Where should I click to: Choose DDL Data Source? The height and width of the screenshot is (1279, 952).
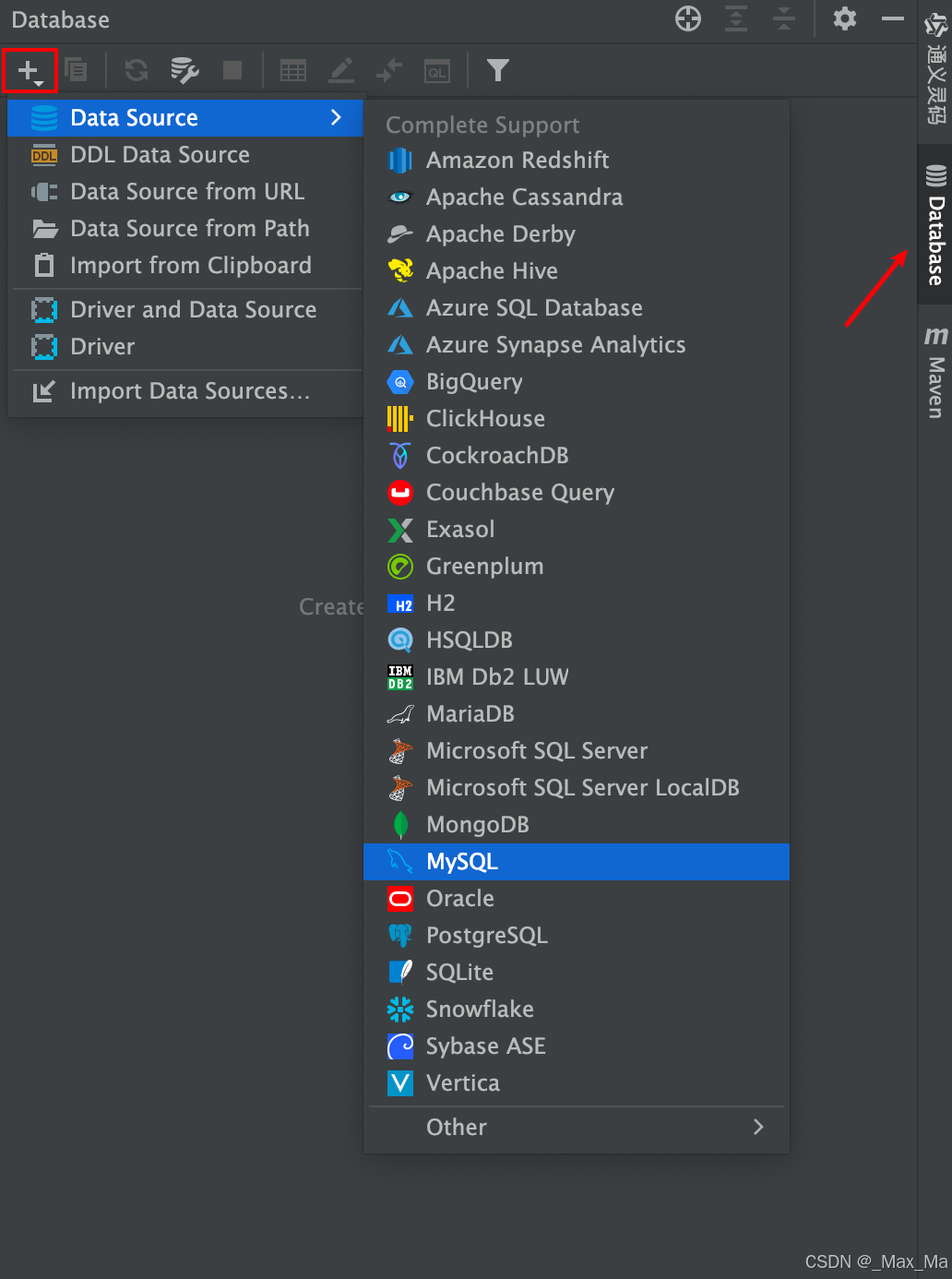[x=185, y=155]
